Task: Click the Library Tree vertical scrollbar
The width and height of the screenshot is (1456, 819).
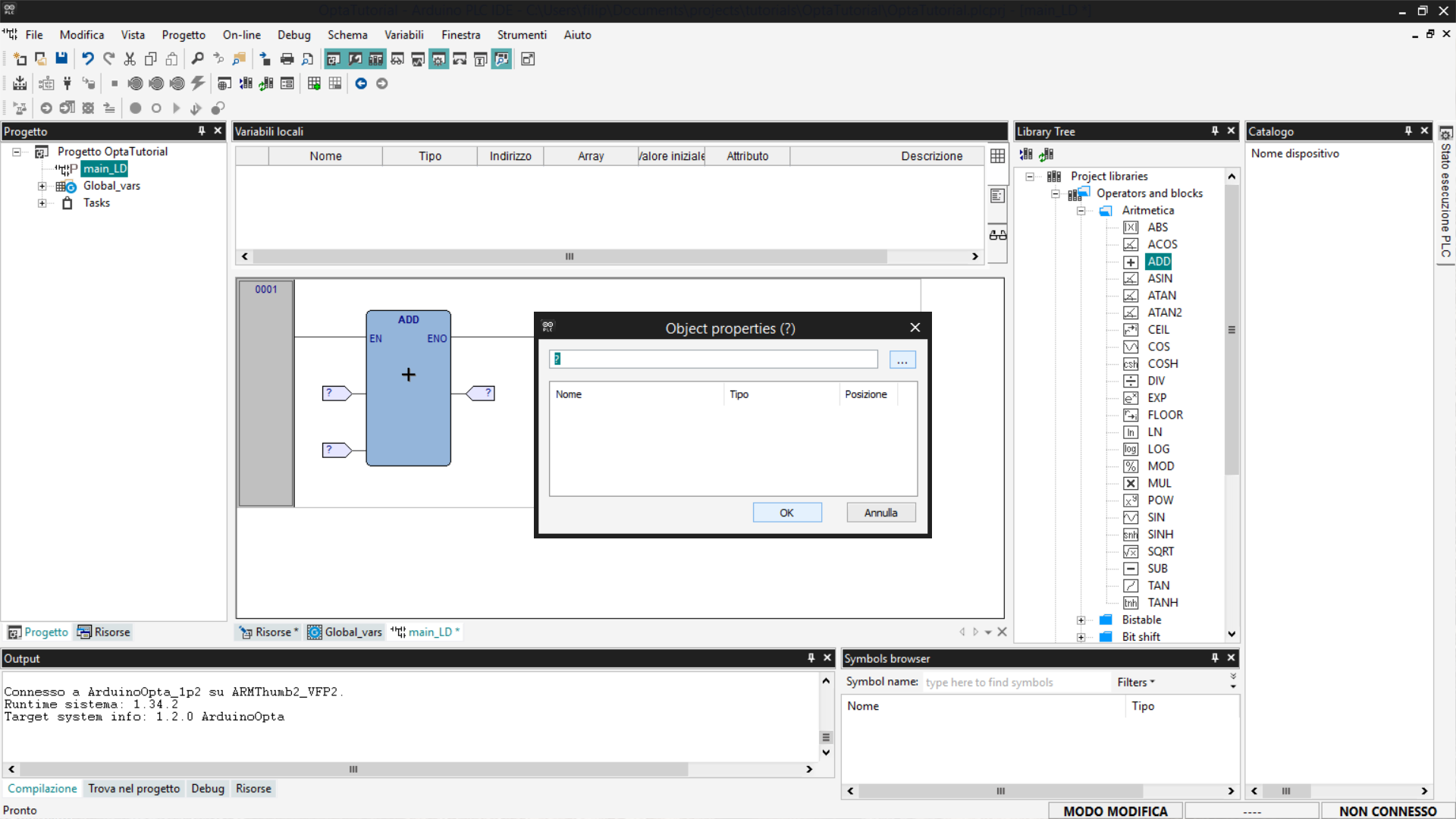Action: [x=1232, y=330]
